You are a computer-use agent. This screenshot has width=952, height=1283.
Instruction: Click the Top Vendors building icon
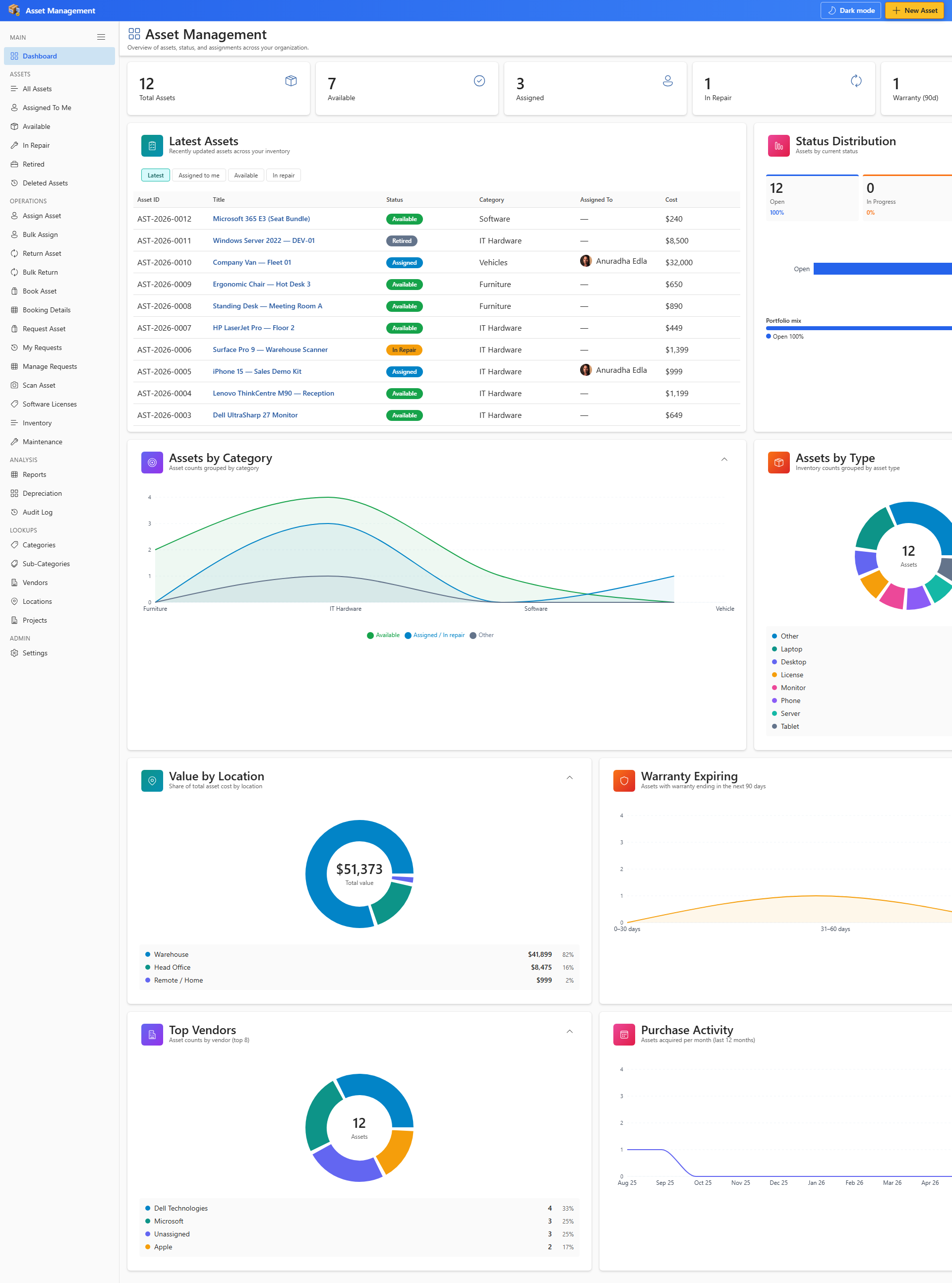(152, 1035)
